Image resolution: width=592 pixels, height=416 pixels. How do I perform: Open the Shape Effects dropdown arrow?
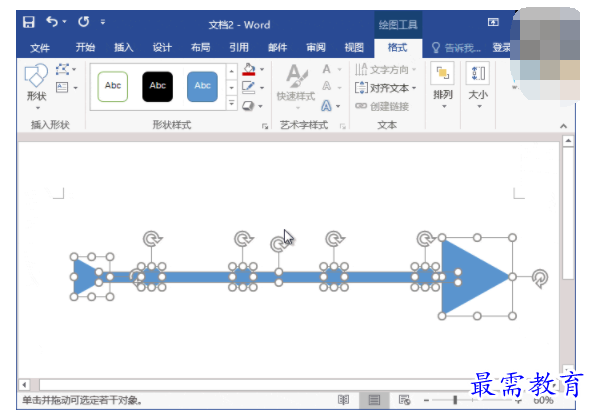261,106
